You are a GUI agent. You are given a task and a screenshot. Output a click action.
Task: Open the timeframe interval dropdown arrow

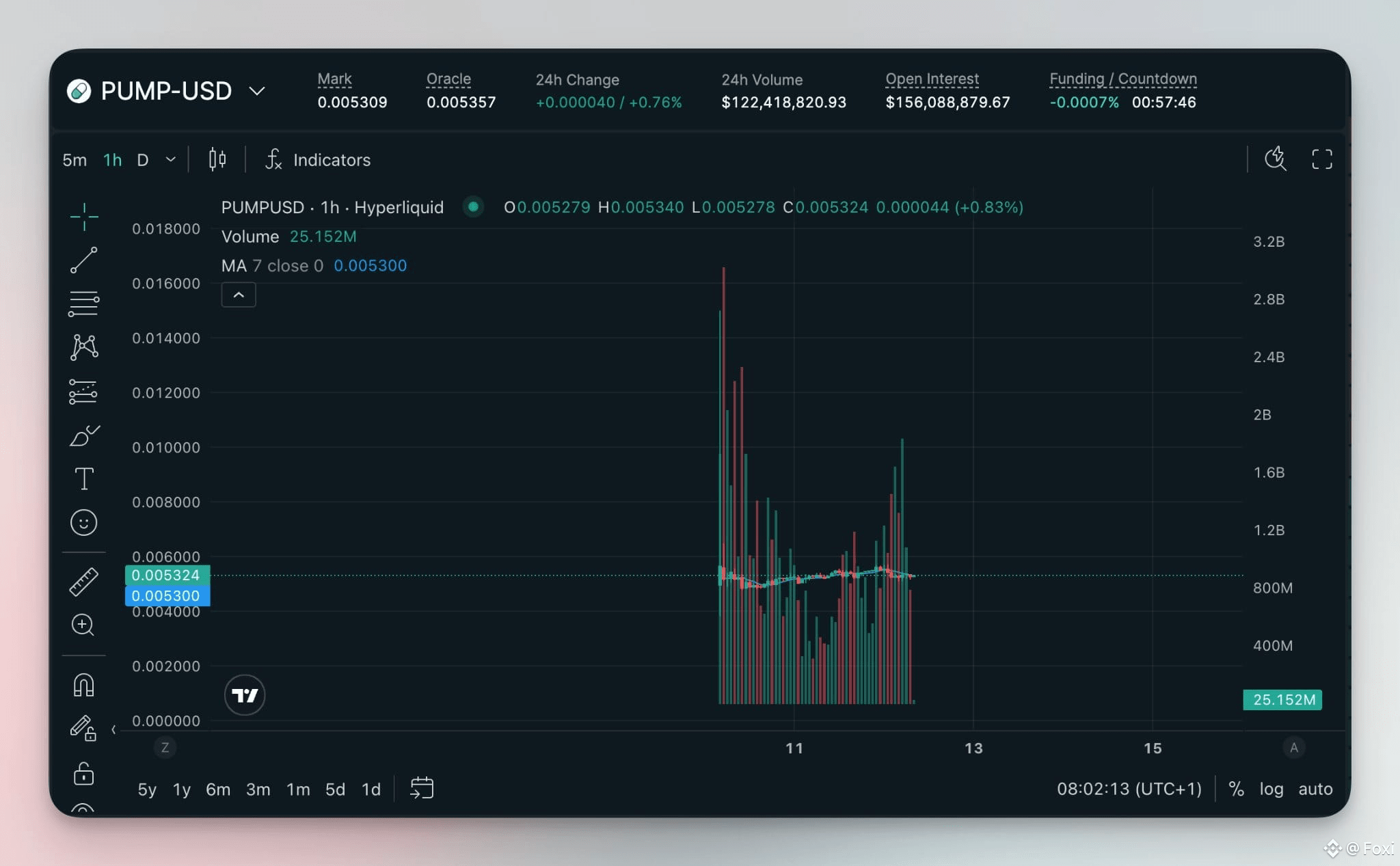tap(171, 159)
